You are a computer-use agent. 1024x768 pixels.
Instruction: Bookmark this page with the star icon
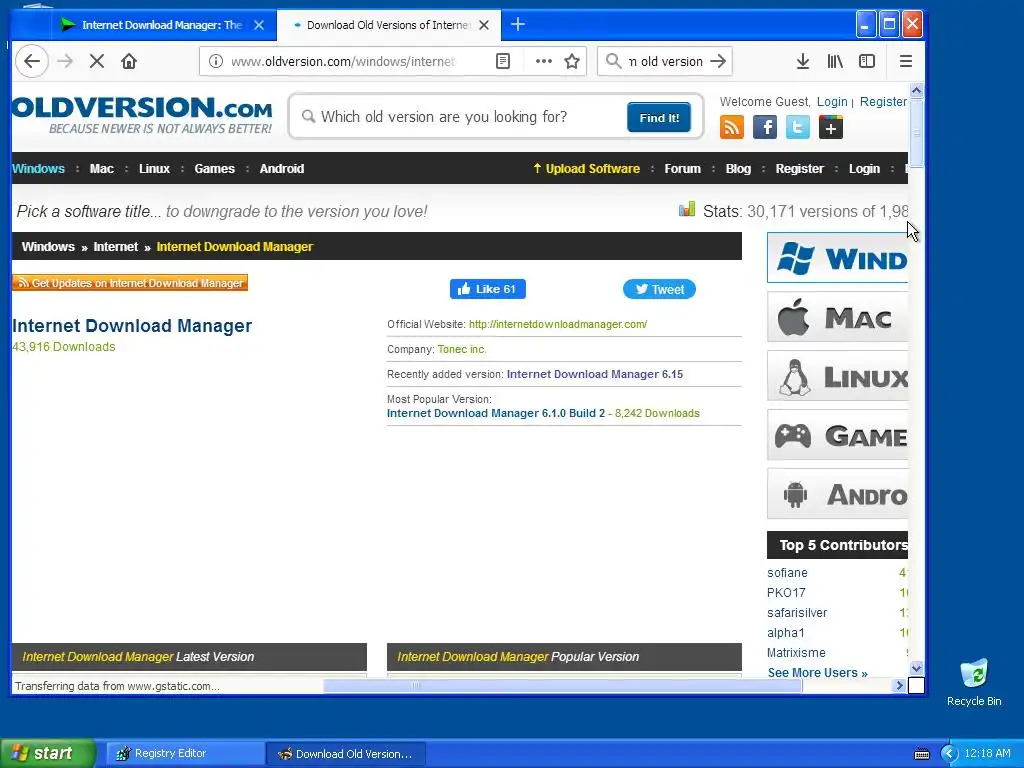(572, 61)
